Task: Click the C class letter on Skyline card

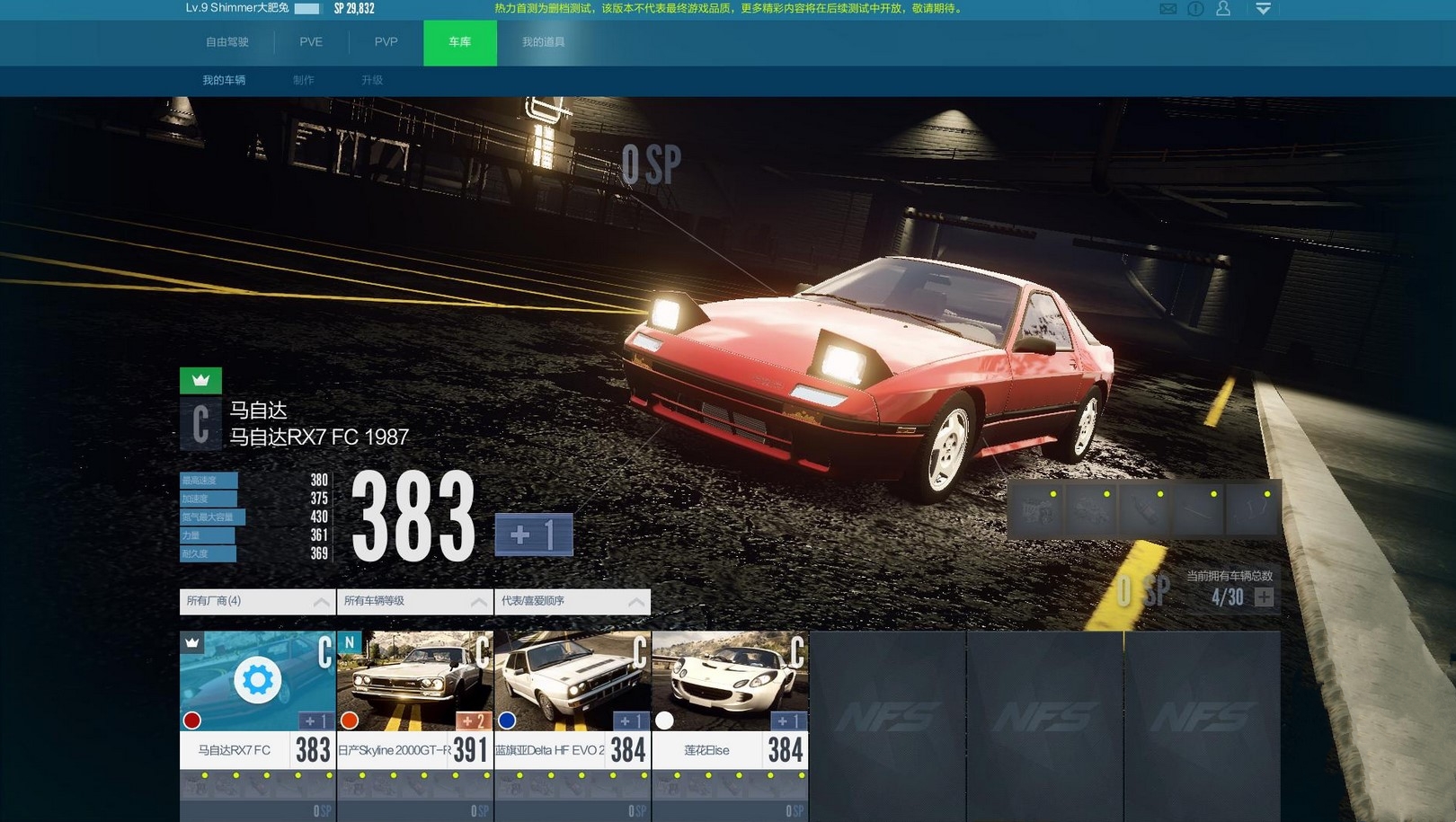Action: [483, 651]
